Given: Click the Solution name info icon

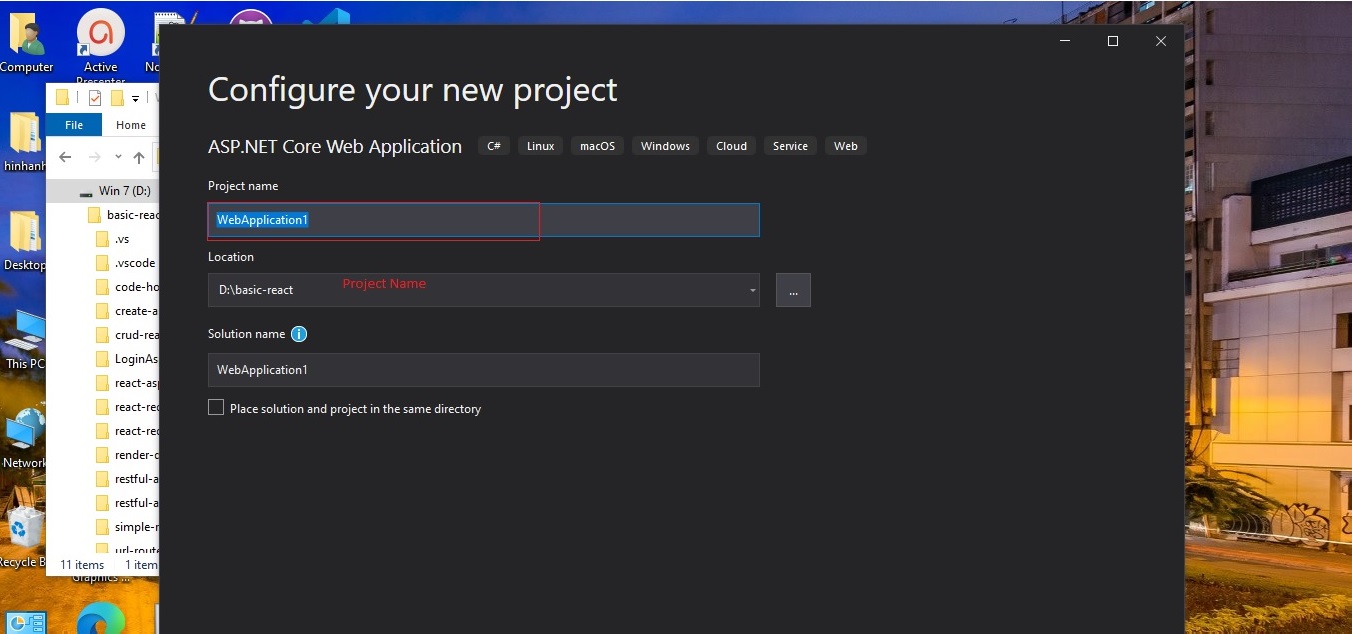Looking at the screenshot, I should point(298,334).
